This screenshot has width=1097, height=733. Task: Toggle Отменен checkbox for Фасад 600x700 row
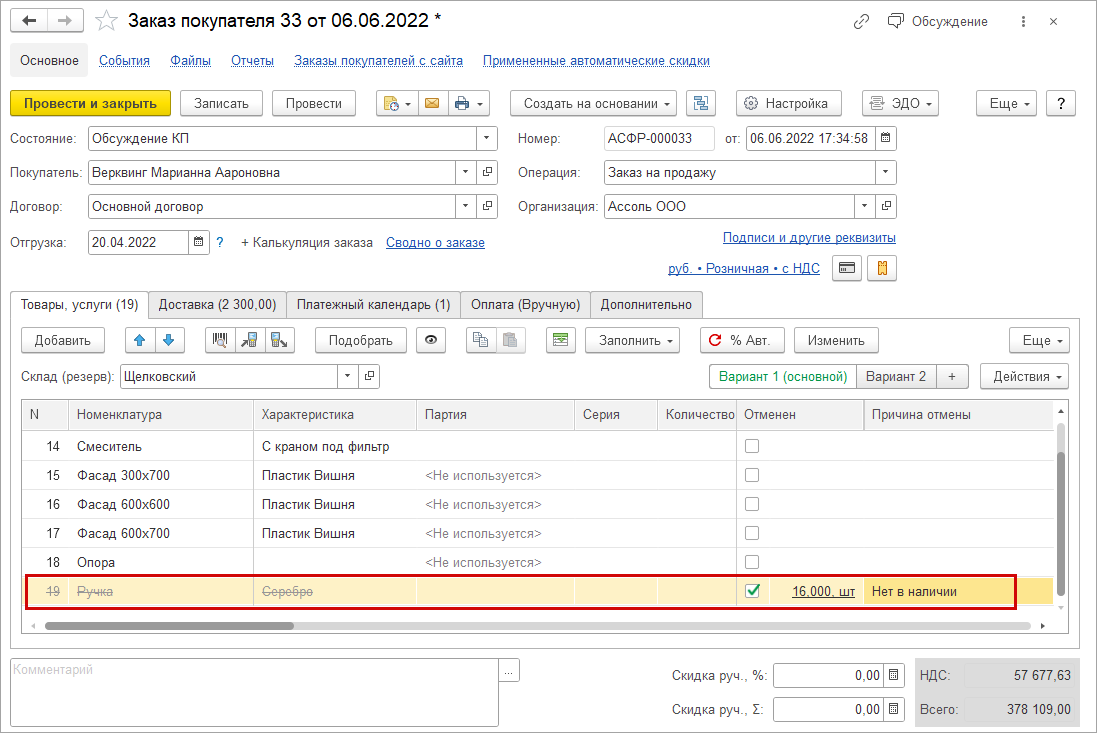pyautogui.click(x=752, y=533)
